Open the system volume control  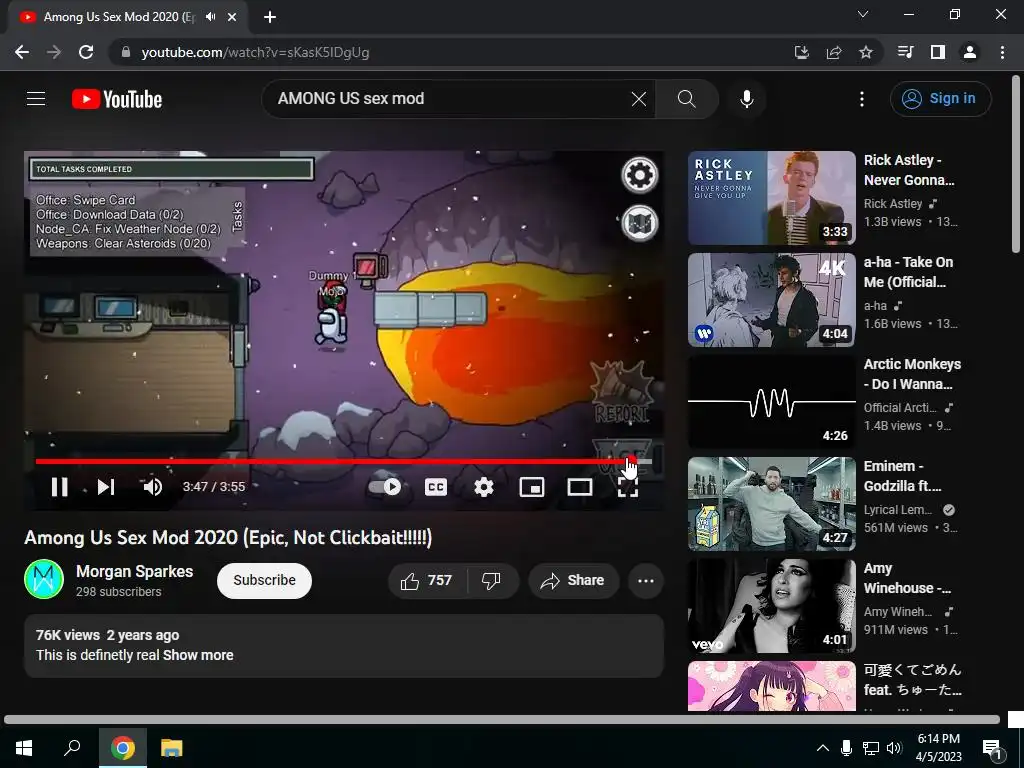894,748
